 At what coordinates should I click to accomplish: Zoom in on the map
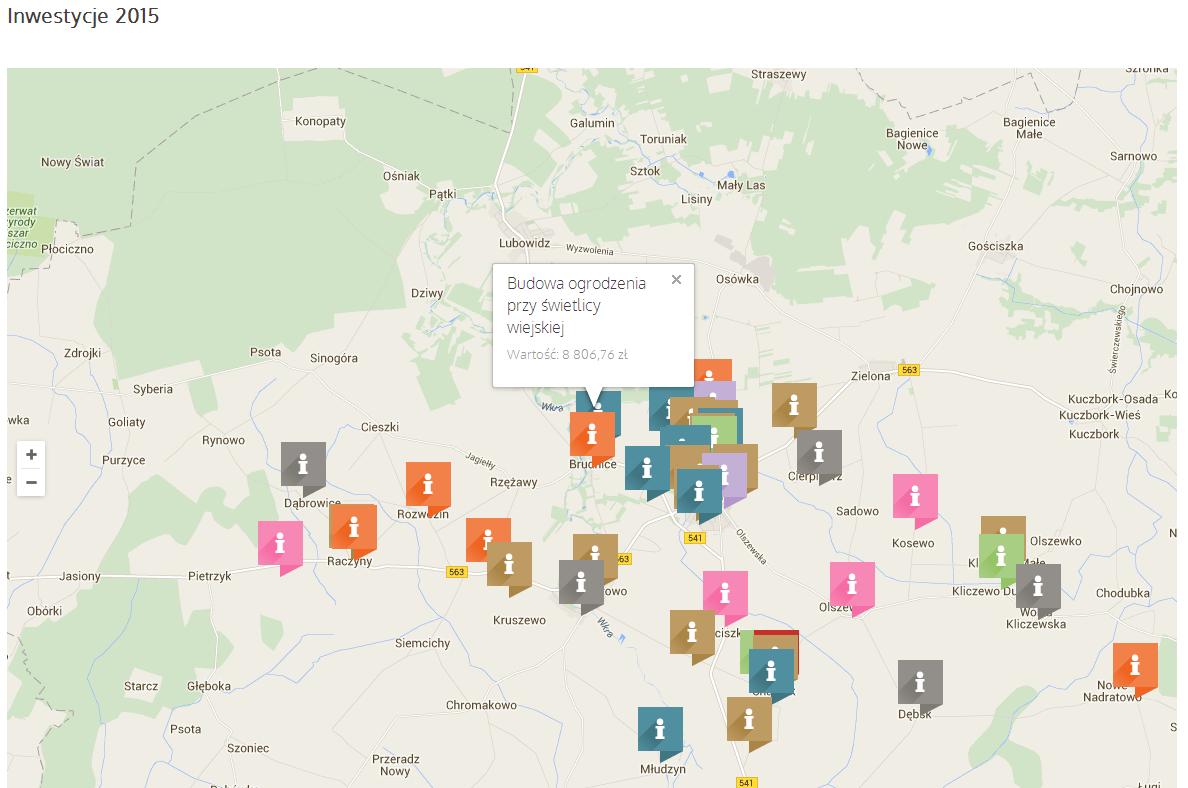(x=31, y=455)
